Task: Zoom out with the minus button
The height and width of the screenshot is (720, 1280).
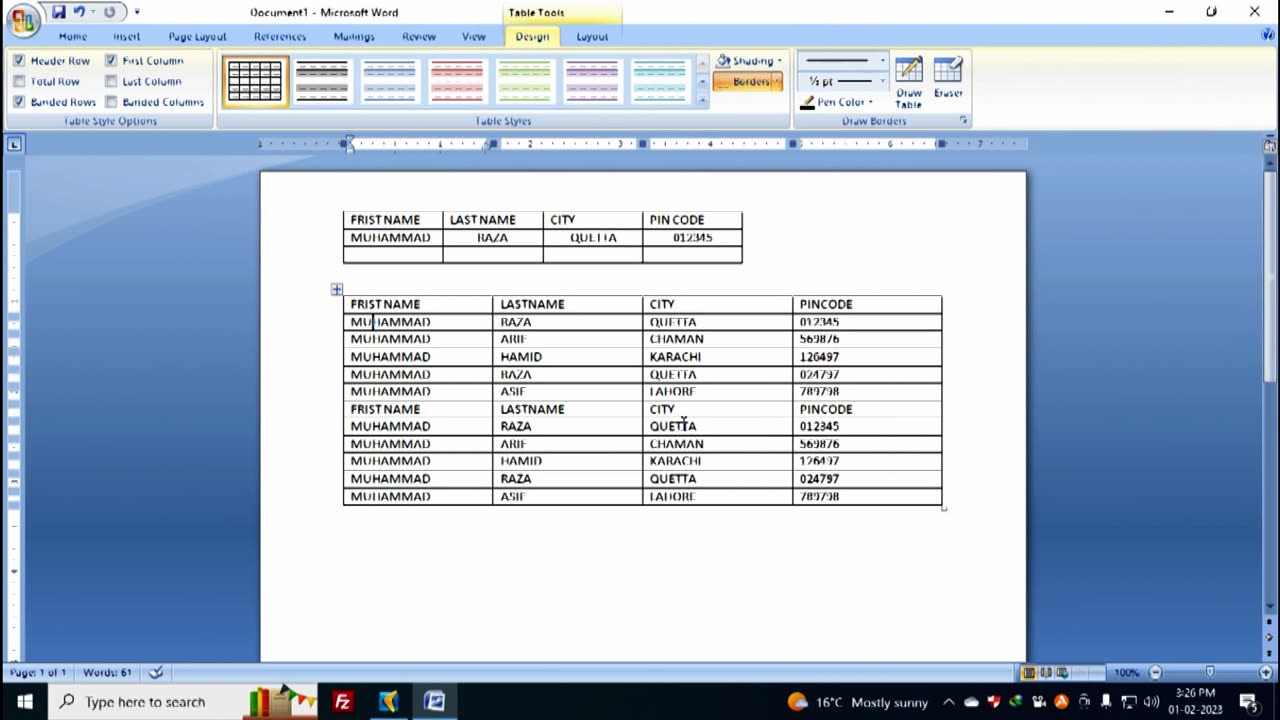Action: click(x=1155, y=672)
